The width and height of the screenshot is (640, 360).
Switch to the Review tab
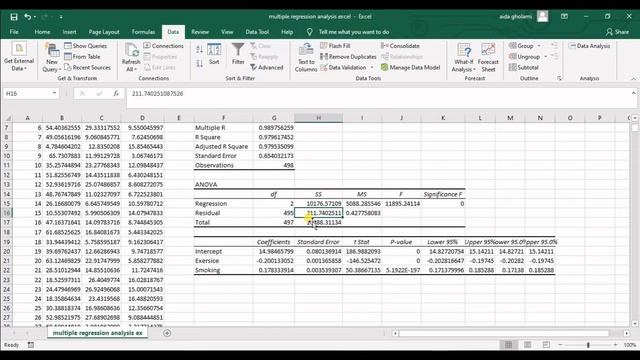tap(200, 32)
